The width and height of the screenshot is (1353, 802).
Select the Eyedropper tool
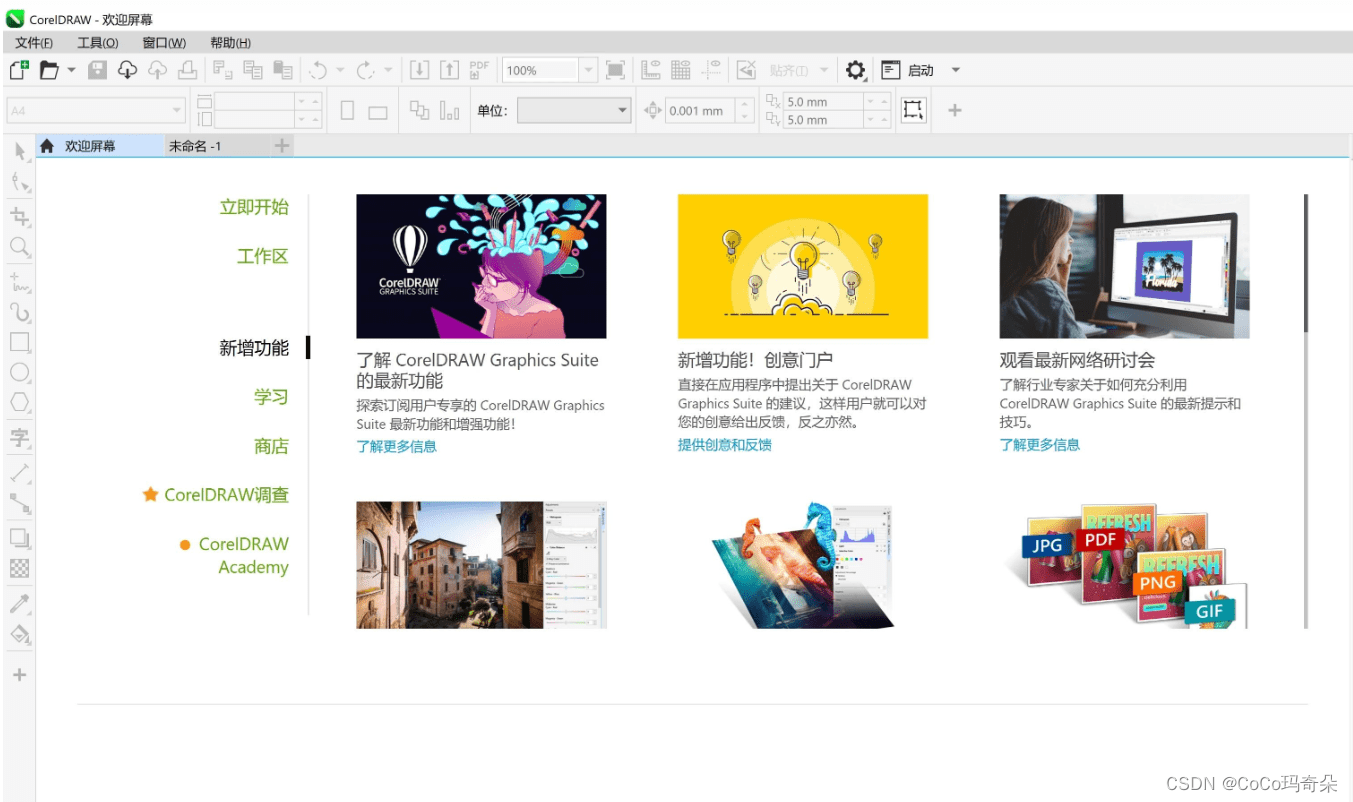[19, 603]
